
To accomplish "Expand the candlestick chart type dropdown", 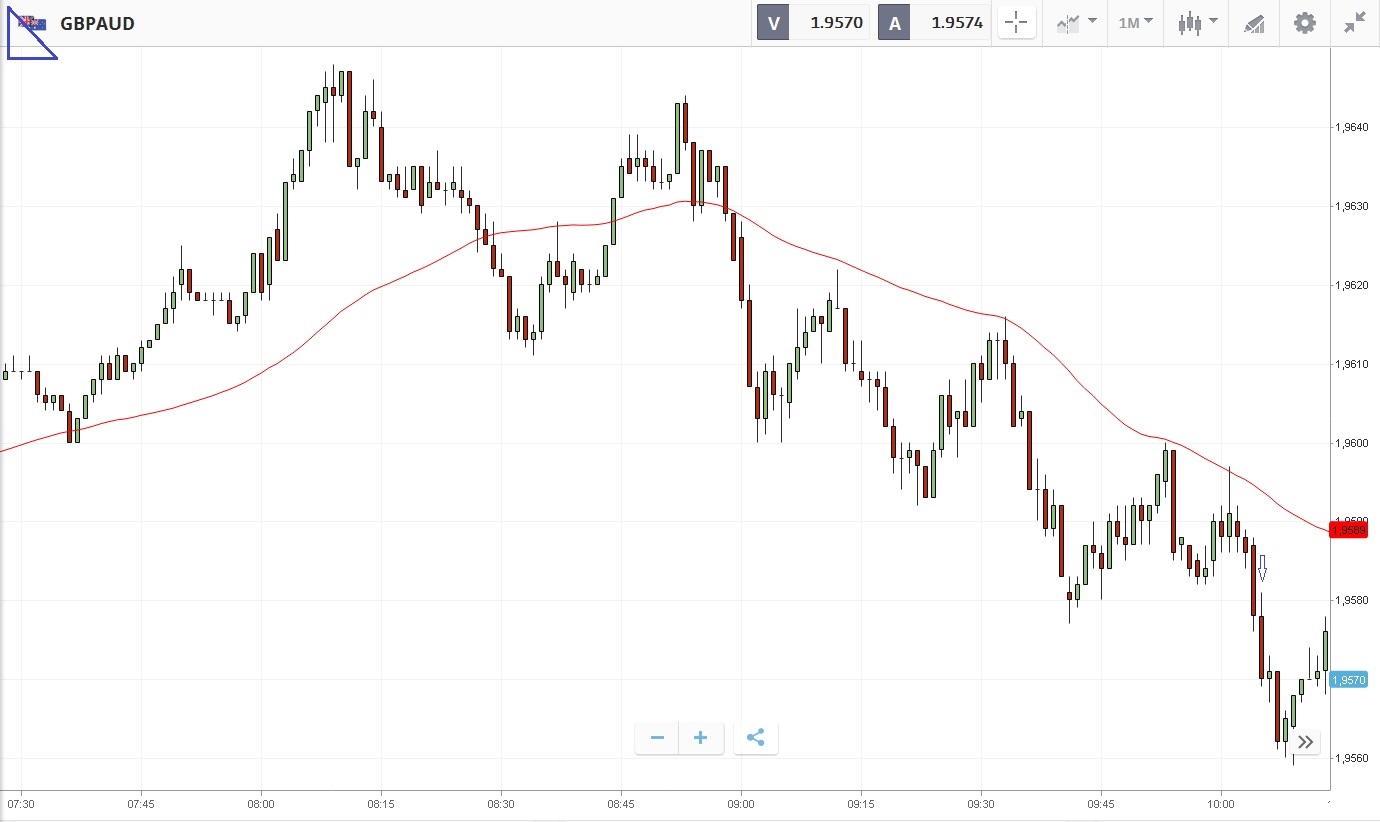I will click(x=1197, y=23).
